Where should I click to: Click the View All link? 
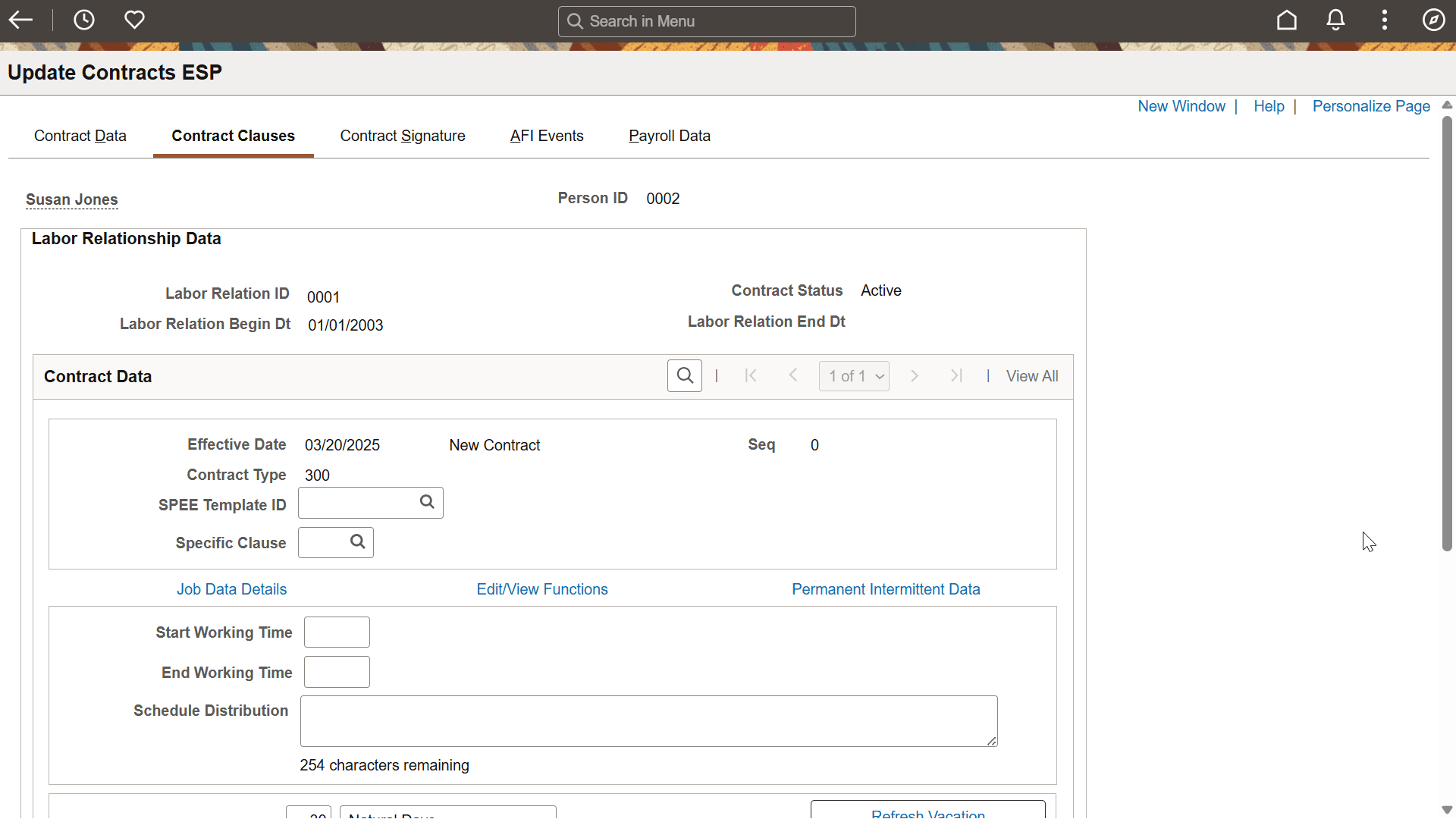coord(1032,375)
